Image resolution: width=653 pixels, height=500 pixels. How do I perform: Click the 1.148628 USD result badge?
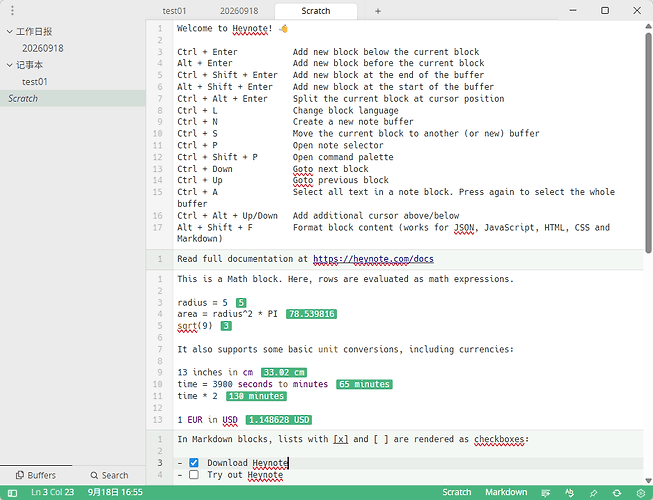(x=279, y=420)
